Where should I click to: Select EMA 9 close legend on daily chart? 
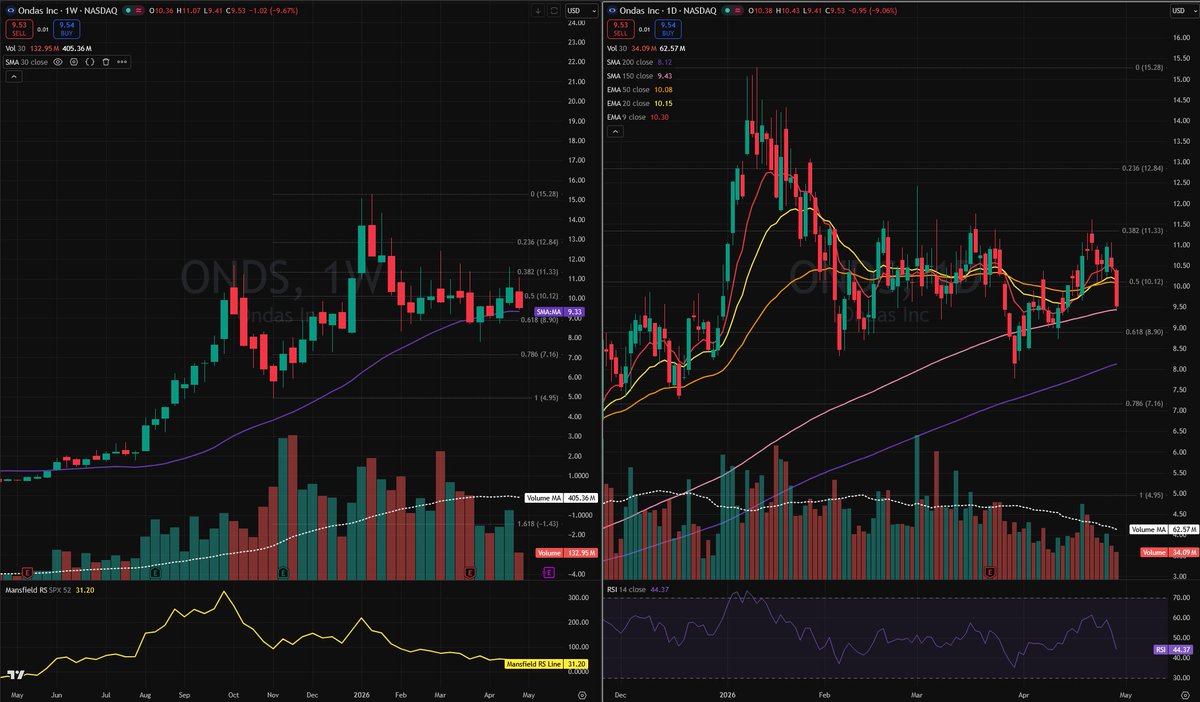(x=627, y=117)
